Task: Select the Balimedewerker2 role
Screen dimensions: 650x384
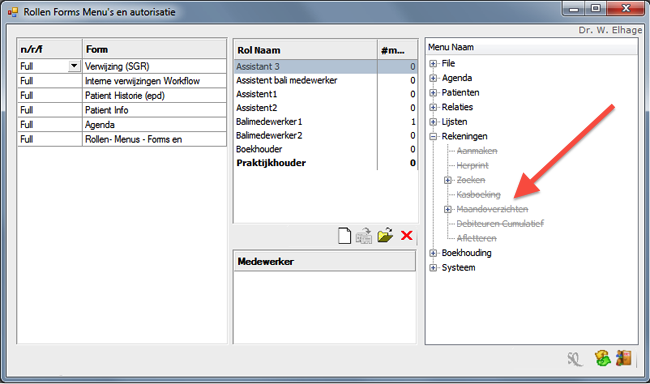Action: (325, 135)
